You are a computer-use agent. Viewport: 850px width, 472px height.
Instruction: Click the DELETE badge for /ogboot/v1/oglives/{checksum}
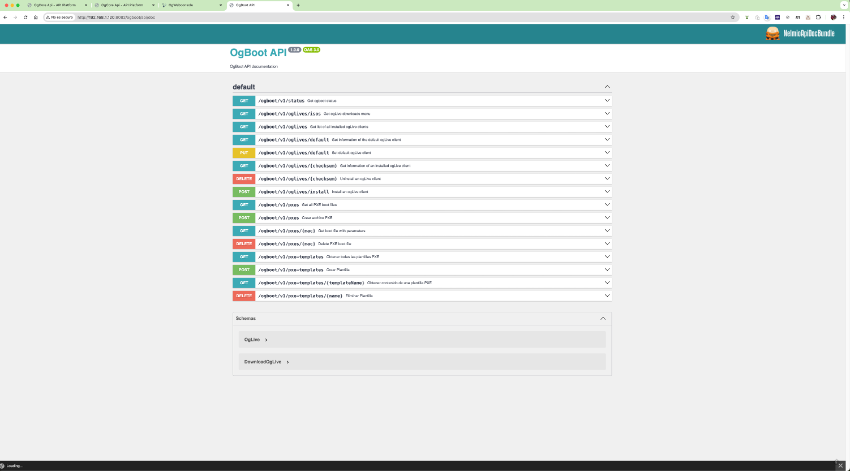pos(243,179)
